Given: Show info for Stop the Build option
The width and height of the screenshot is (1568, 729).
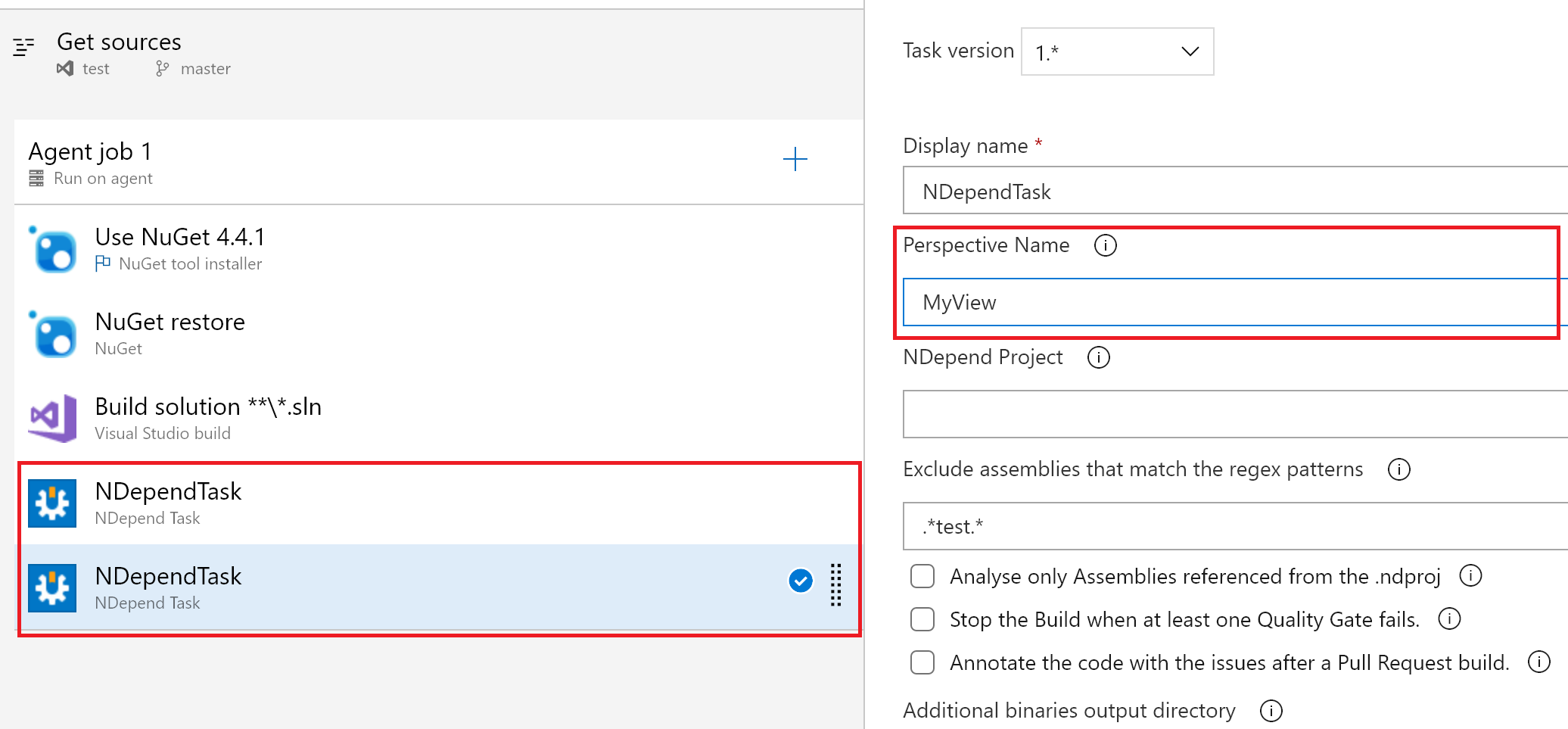Looking at the screenshot, I should [x=1449, y=618].
